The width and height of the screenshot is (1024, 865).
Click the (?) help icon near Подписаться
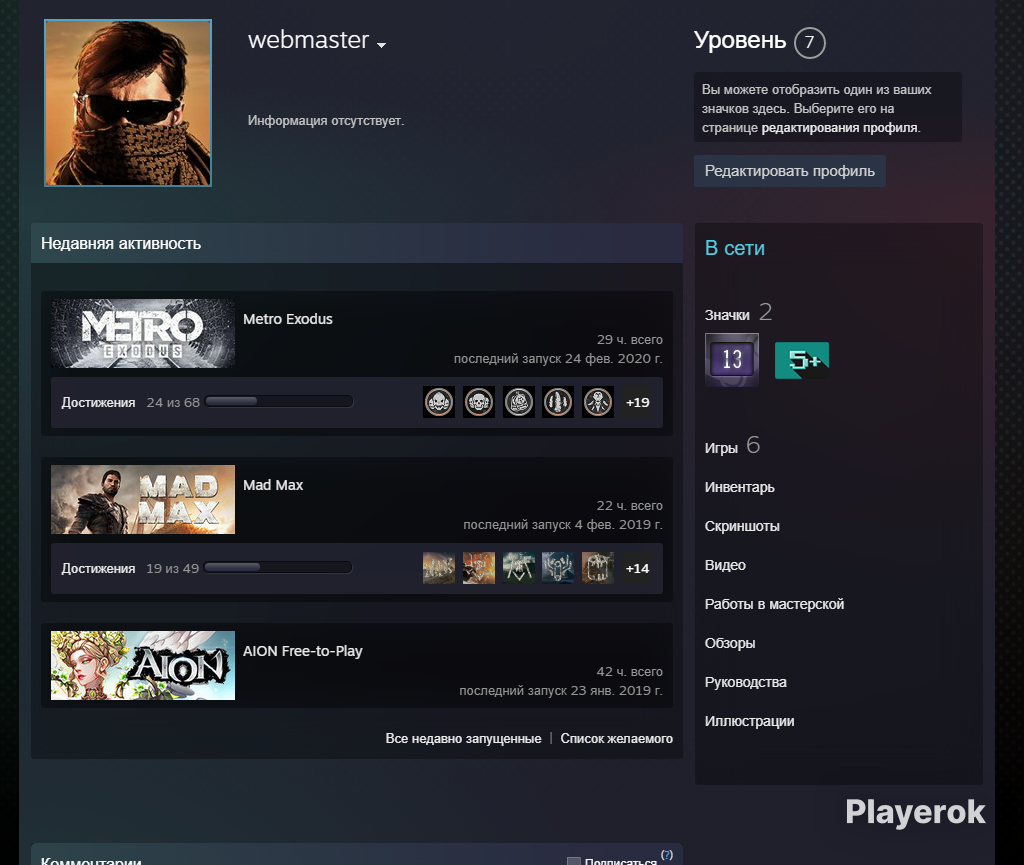pyautogui.click(x=667, y=855)
